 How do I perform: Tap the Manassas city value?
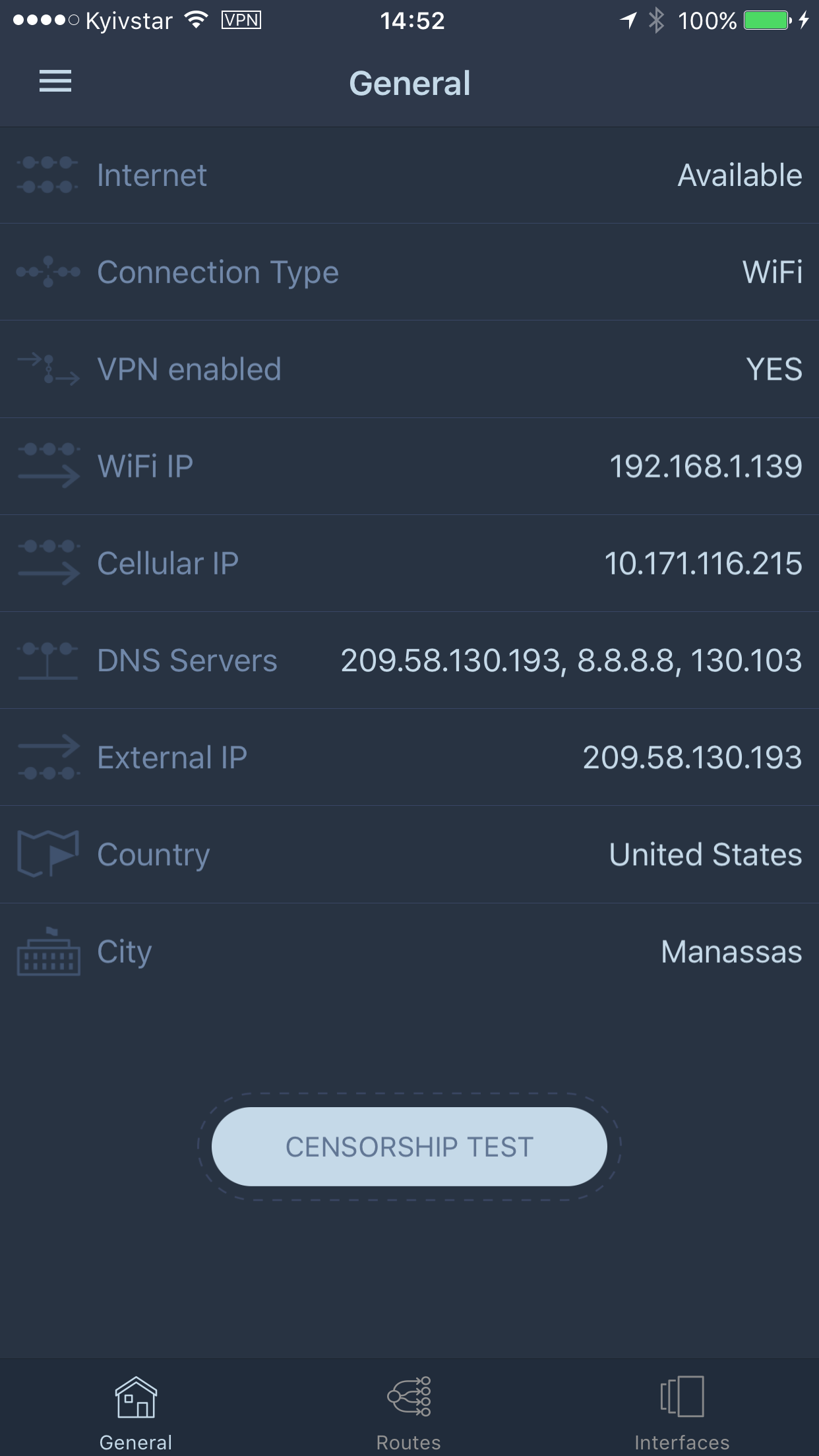pos(732,952)
